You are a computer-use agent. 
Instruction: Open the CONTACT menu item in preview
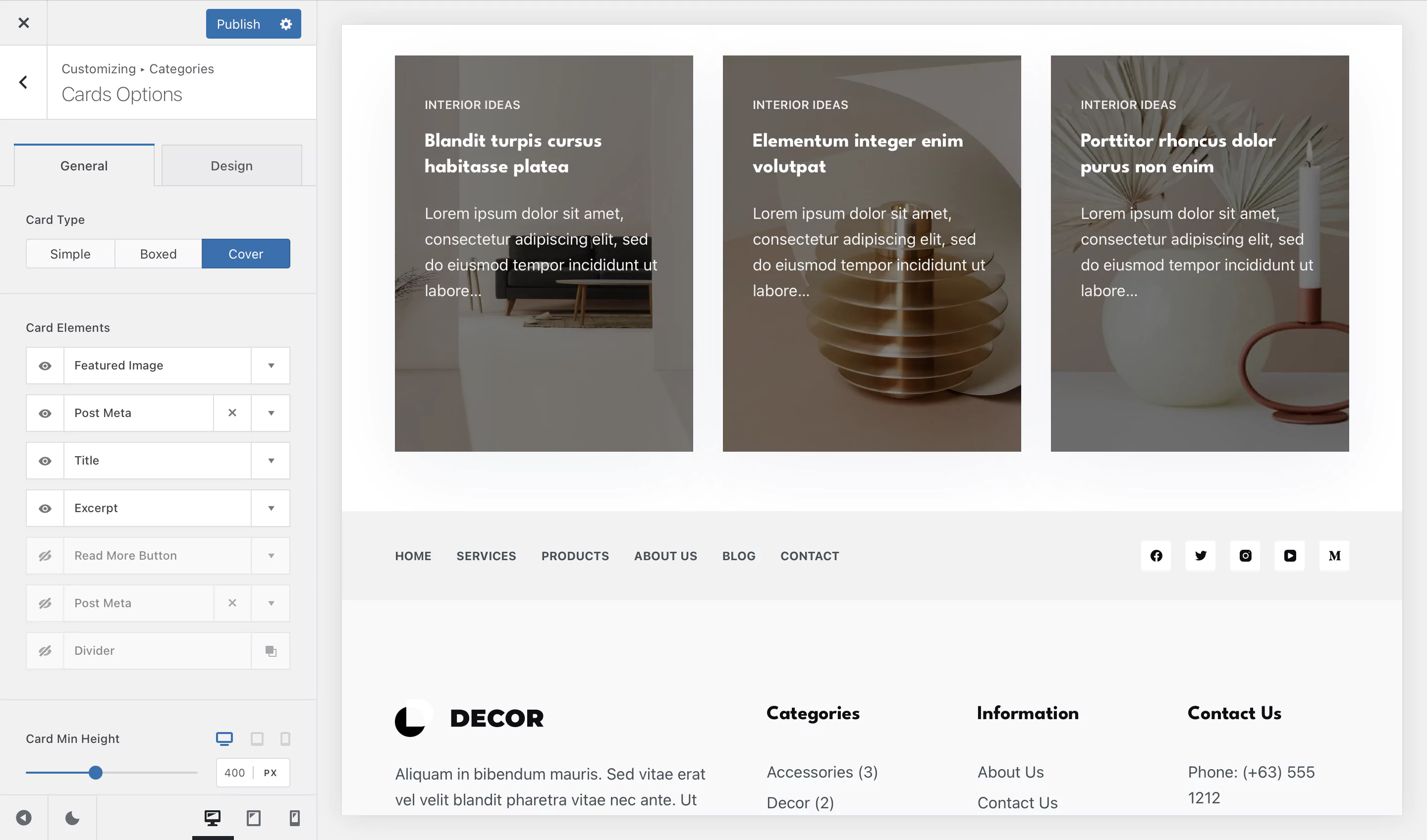tap(810, 555)
